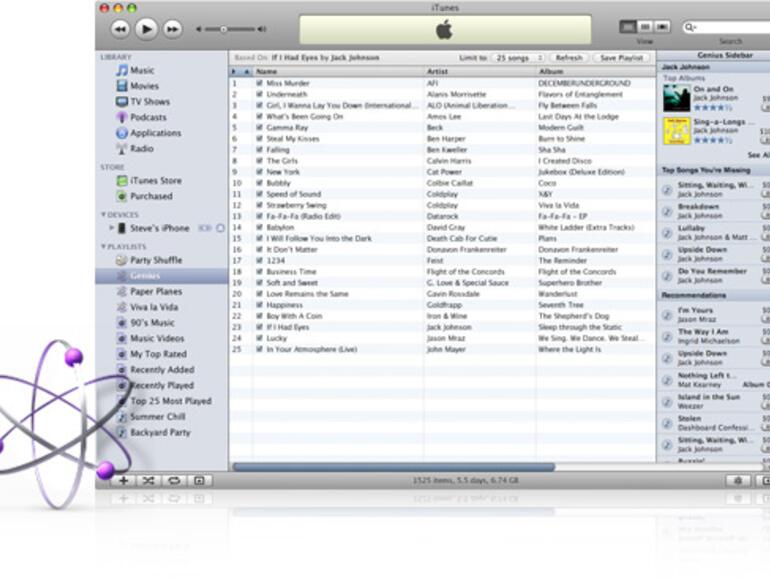The image size is (770, 578).
Task: Switch to Cover Flow view button
Action: coord(663,27)
